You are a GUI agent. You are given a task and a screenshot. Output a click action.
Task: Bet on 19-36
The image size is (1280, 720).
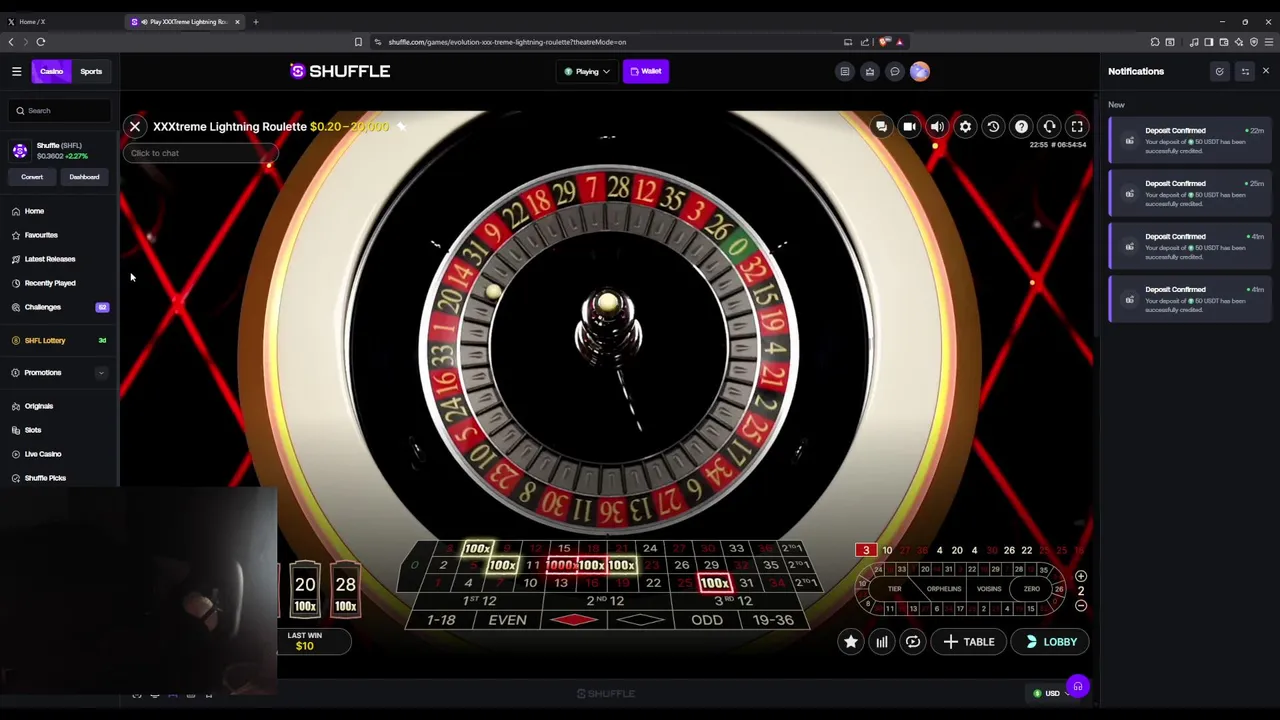coord(773,620)
